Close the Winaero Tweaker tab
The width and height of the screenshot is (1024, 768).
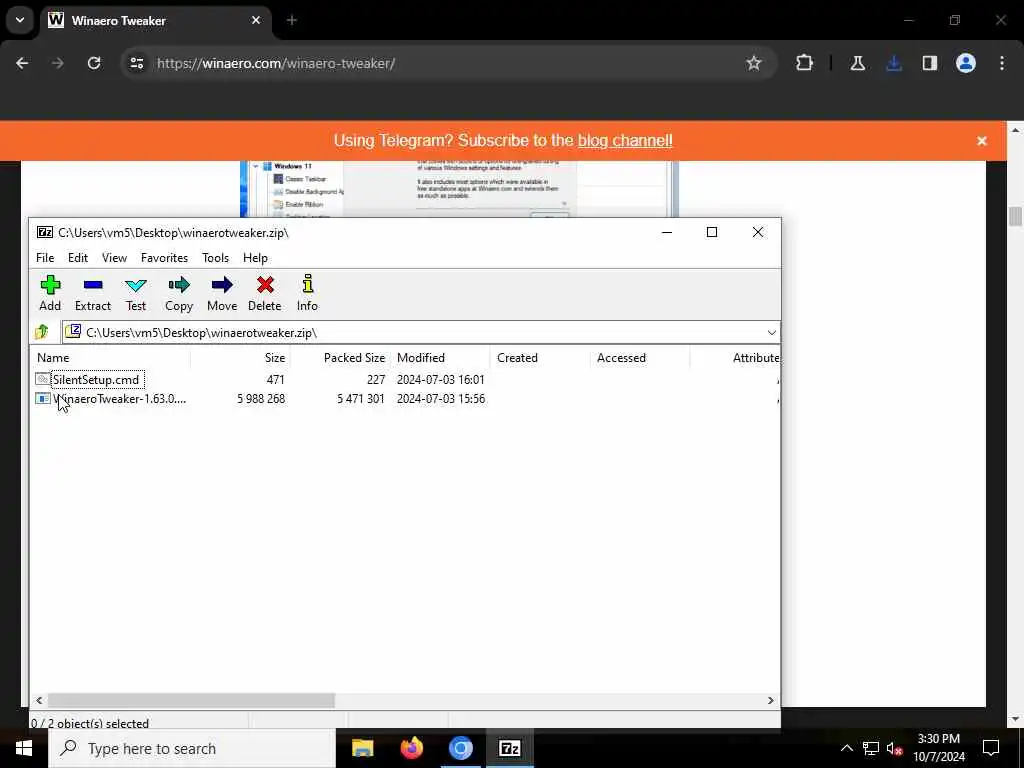coord(256,20)
